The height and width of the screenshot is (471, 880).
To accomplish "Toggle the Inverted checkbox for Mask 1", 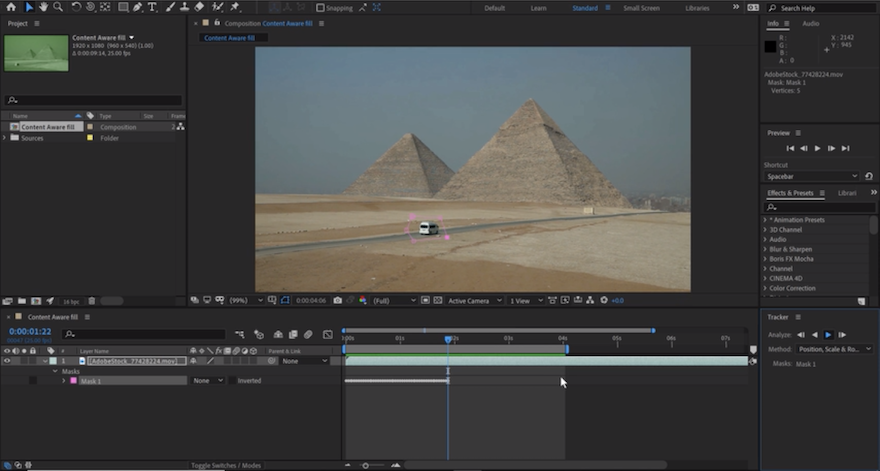I will tap(233, 381).
